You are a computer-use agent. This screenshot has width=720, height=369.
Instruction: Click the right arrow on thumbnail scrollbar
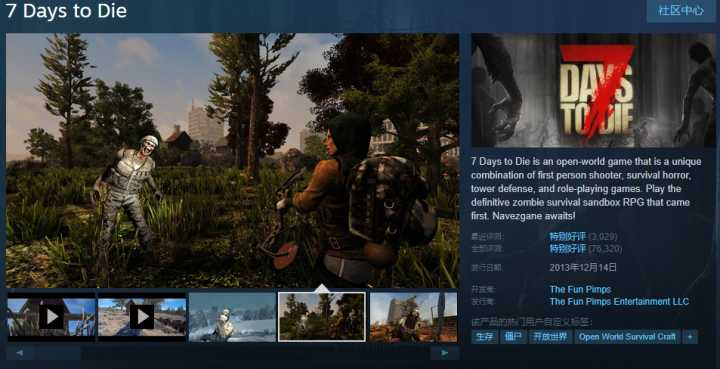click(x=444, y=353)
